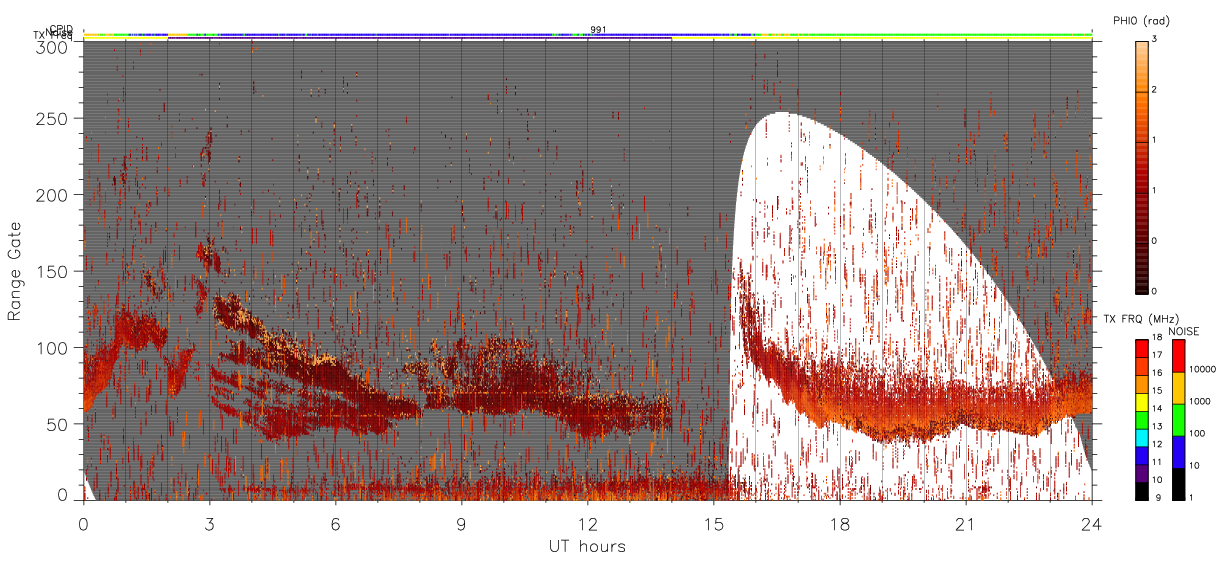Screen dimensions: 1228x567
Task: Click the CPID color strip above the plot
Action: tap(588, 34)
